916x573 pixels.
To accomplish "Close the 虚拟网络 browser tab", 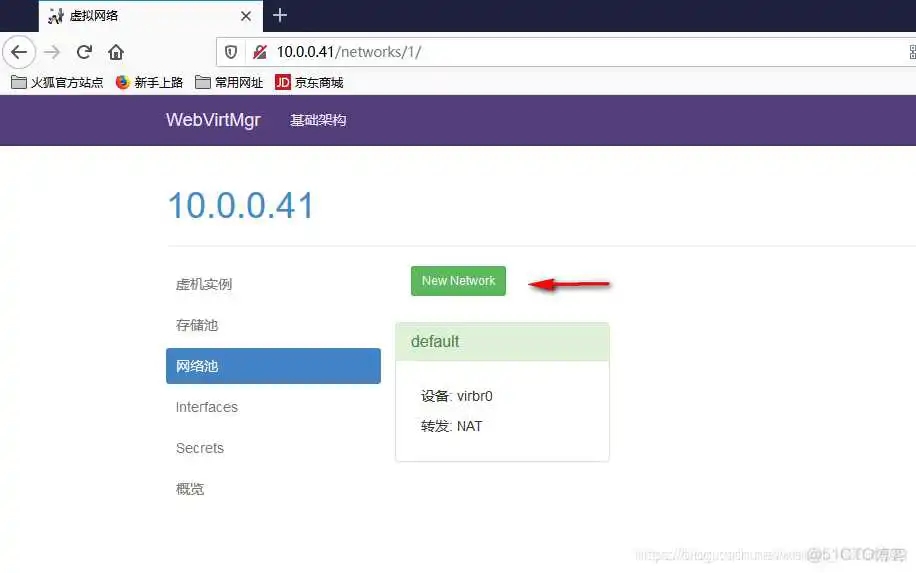I will (246, 16).
